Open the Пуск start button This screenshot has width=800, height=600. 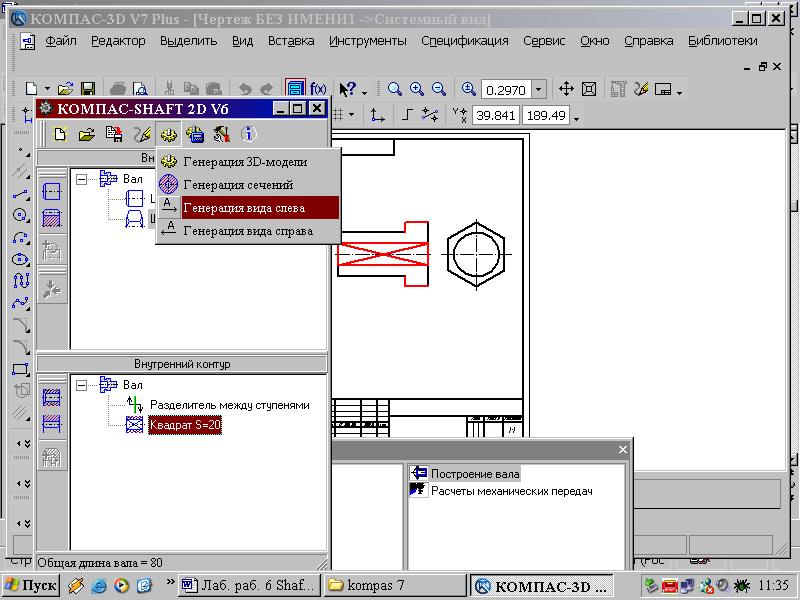tap(31, 585)
